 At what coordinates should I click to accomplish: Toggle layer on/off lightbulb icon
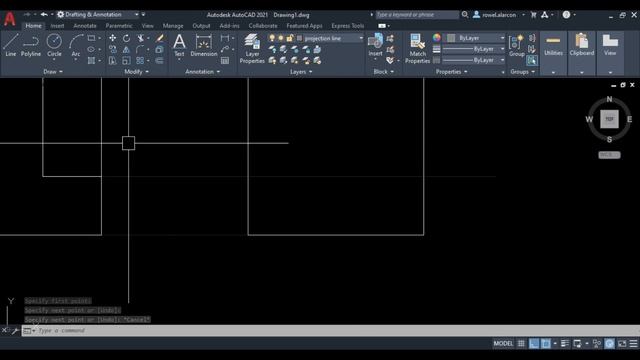pyautogui.click(x=272, y=38)
